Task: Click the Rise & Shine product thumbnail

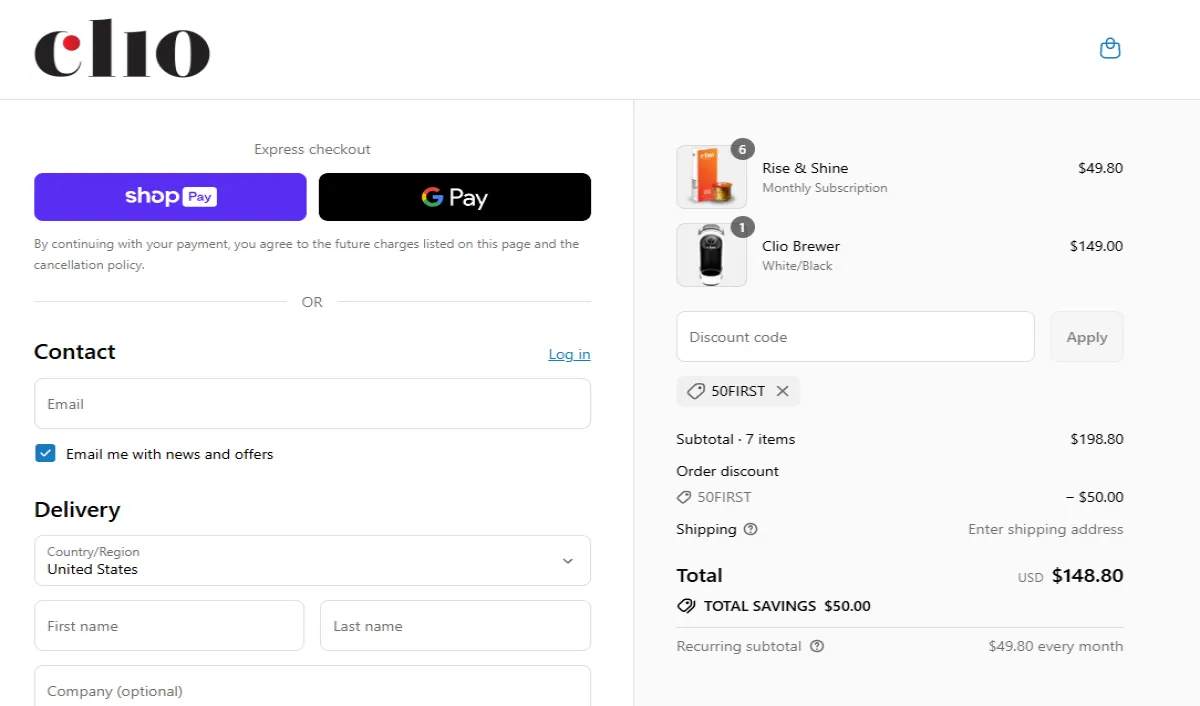Action: pyautogui.click(x=711, y=177)
